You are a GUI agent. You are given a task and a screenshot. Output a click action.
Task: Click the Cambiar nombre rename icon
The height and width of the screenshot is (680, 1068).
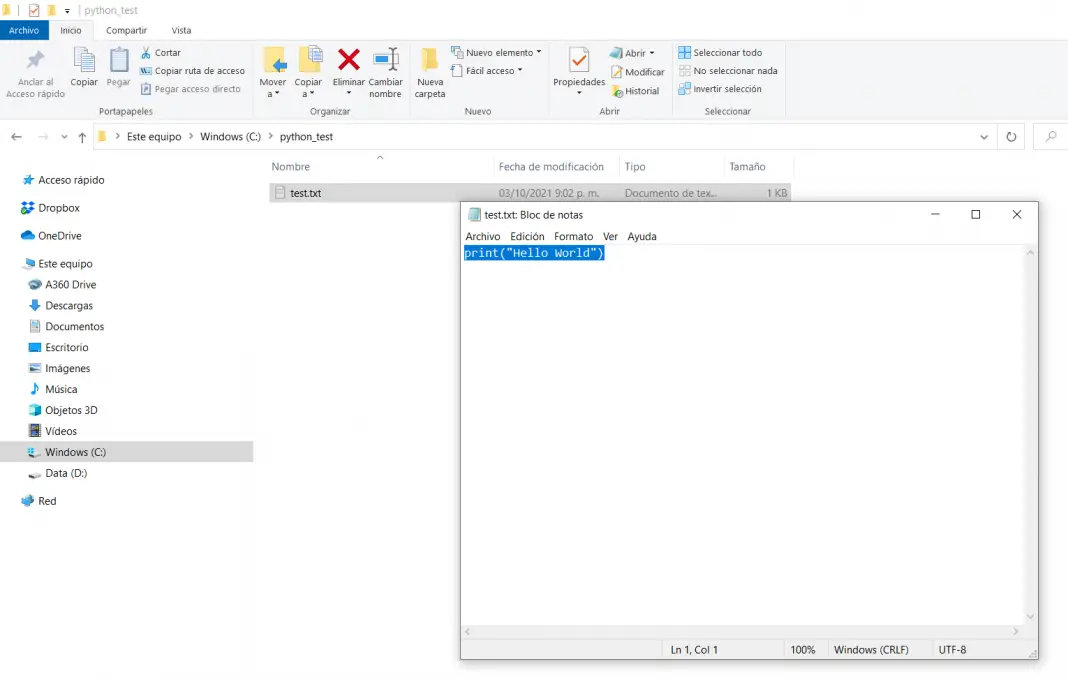click(385, 60)
